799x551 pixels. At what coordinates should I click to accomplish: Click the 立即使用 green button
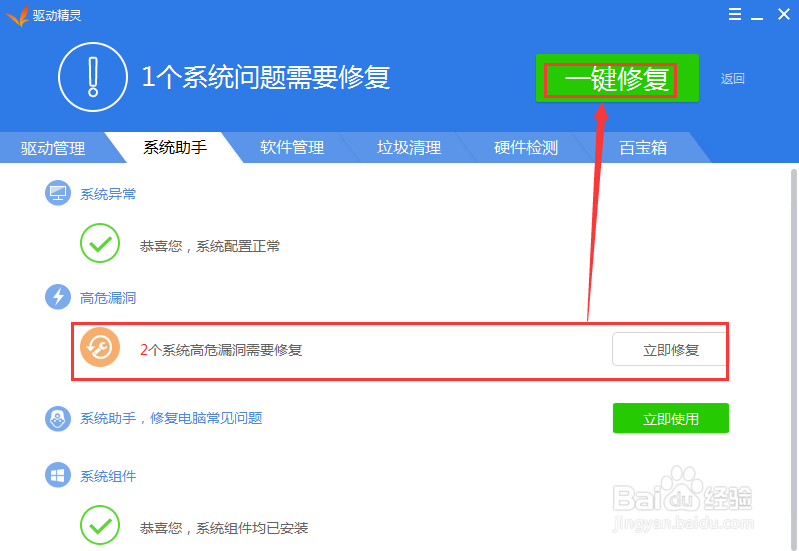pyautogui.click(x=671, y=418)
